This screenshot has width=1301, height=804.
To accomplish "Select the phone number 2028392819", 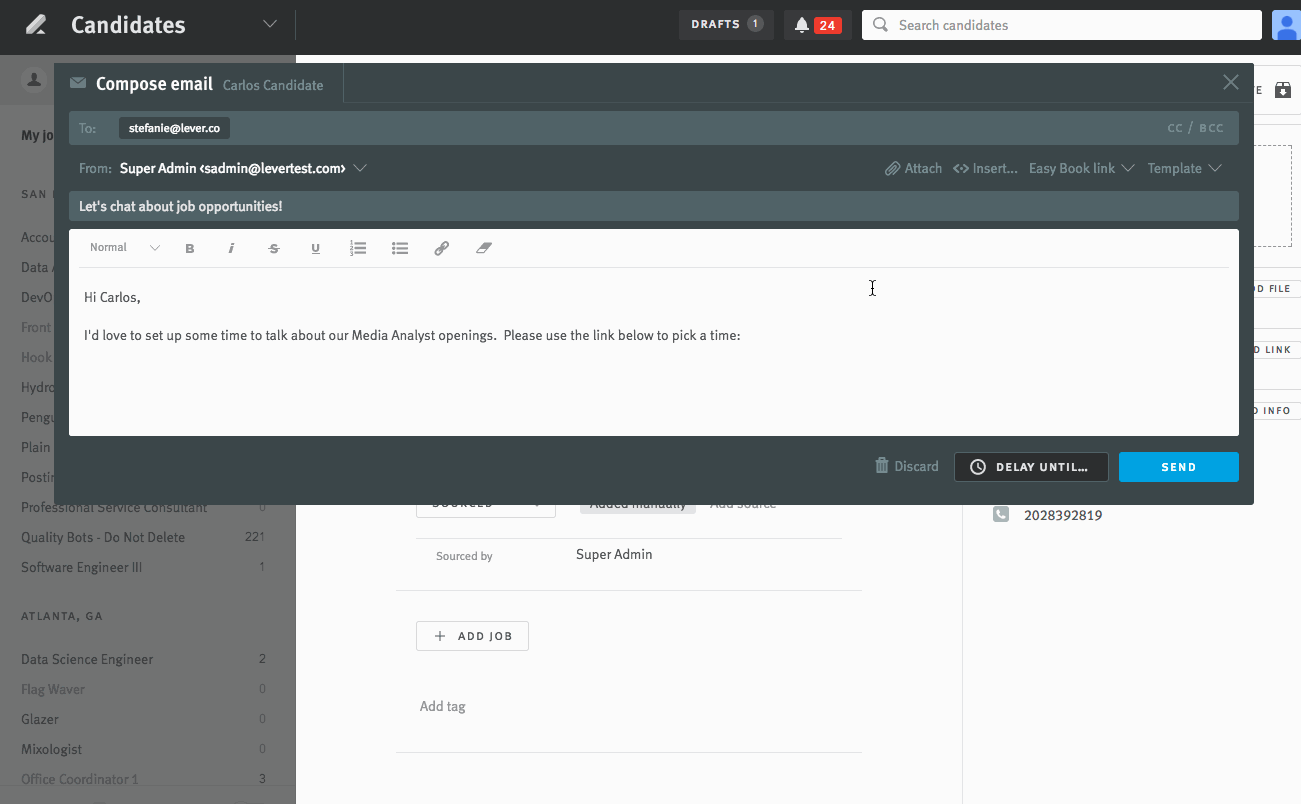I will coord(1063,516).
